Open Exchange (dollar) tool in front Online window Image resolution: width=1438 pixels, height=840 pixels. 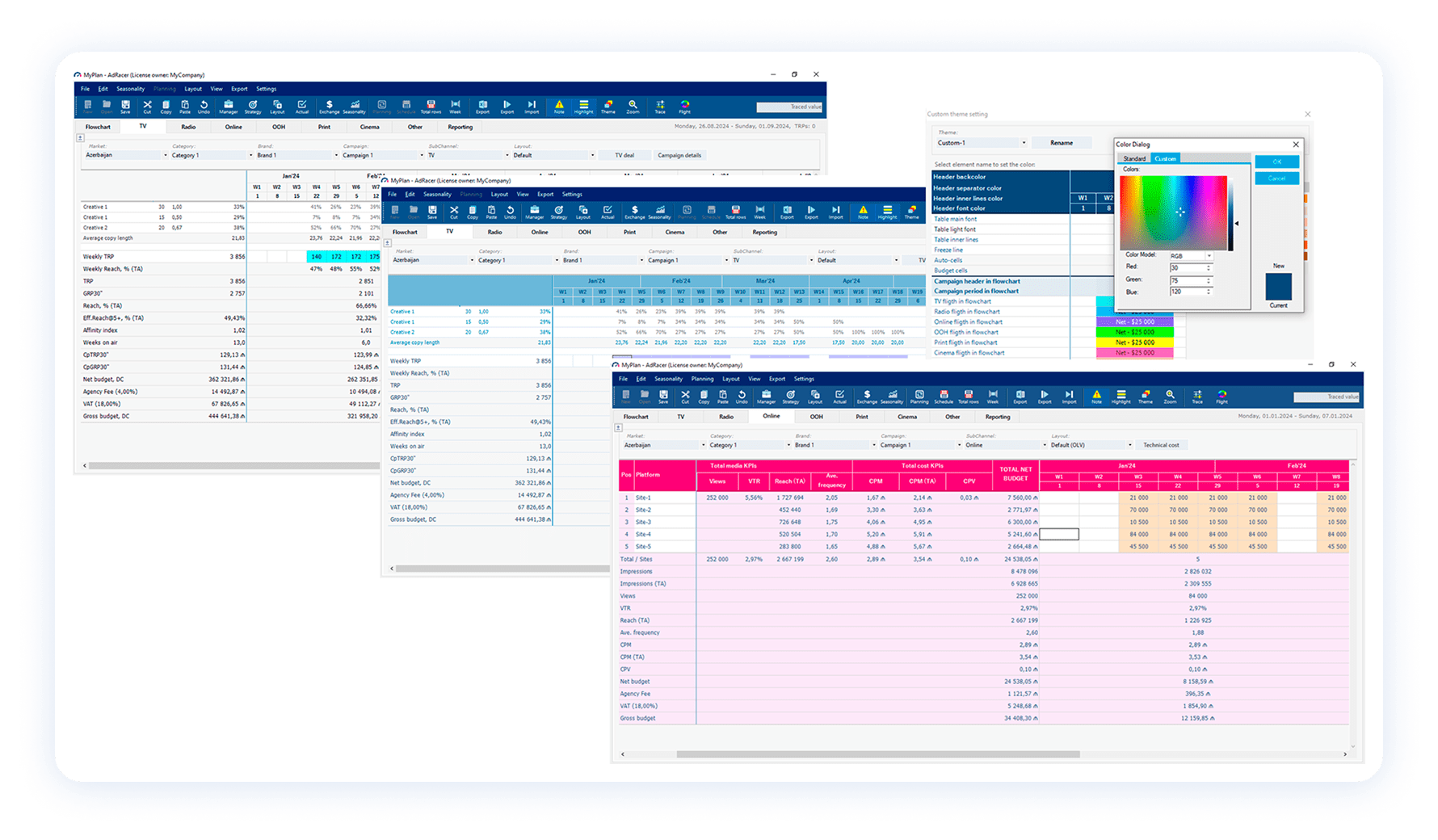pos(867,396)
